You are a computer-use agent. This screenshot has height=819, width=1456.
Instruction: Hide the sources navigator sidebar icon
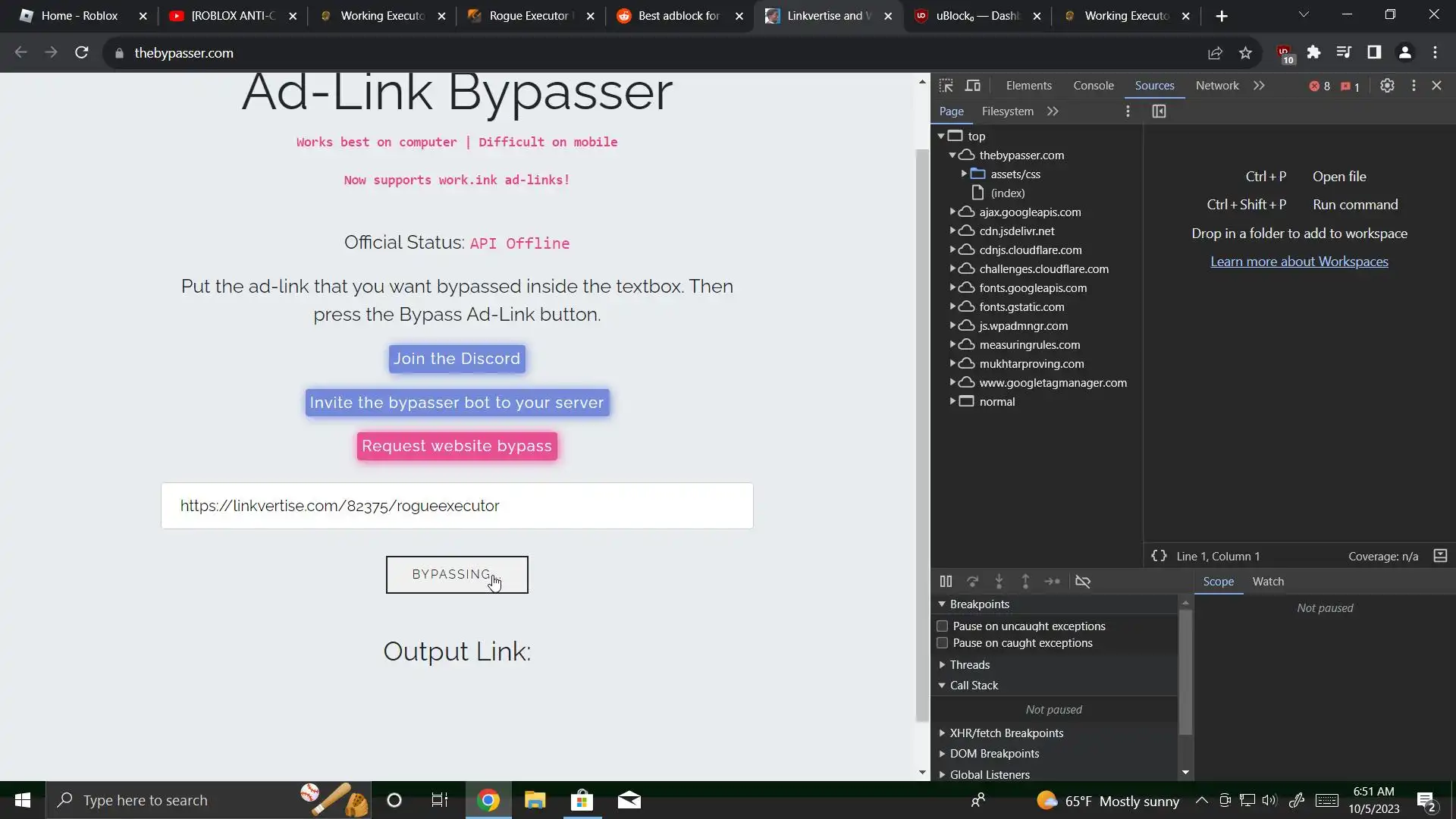tap(1159, 111)
